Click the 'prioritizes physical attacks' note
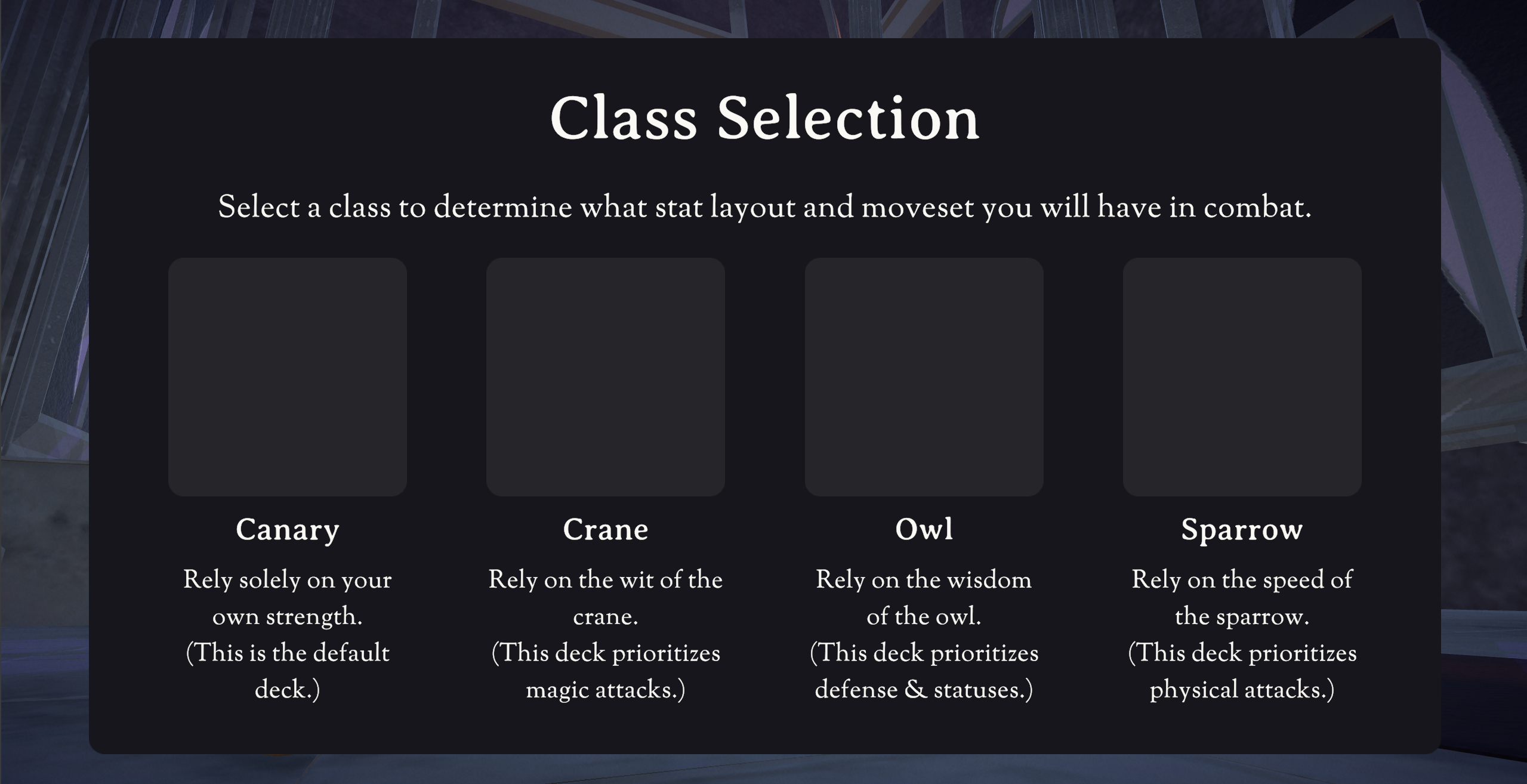The width and height of the screenshot is (1527, 784). click(x=1242, y=672)
